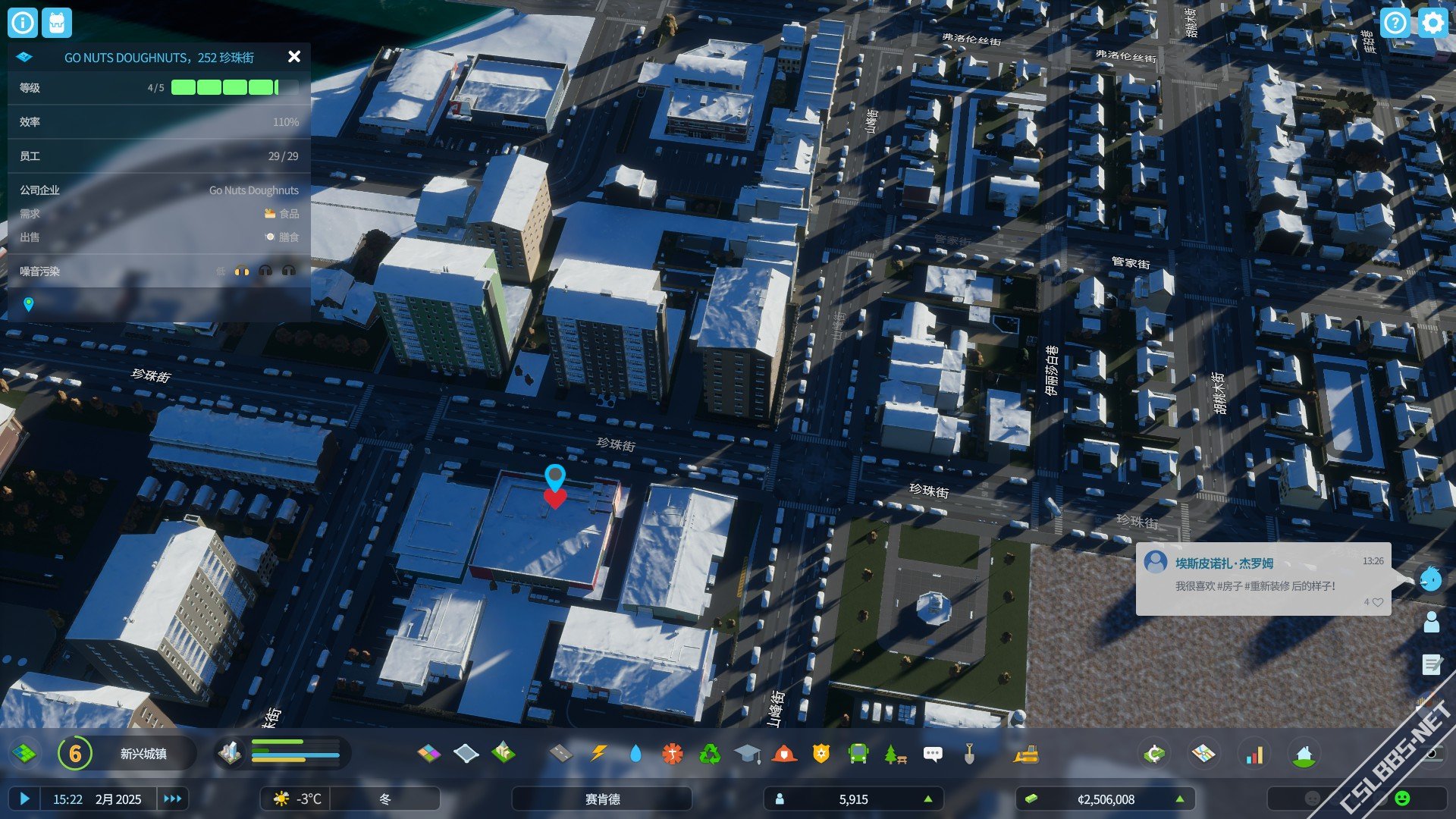1456x819 pixels.
Task: Open the Zones tool icon
Action: (x=428, y=753)
